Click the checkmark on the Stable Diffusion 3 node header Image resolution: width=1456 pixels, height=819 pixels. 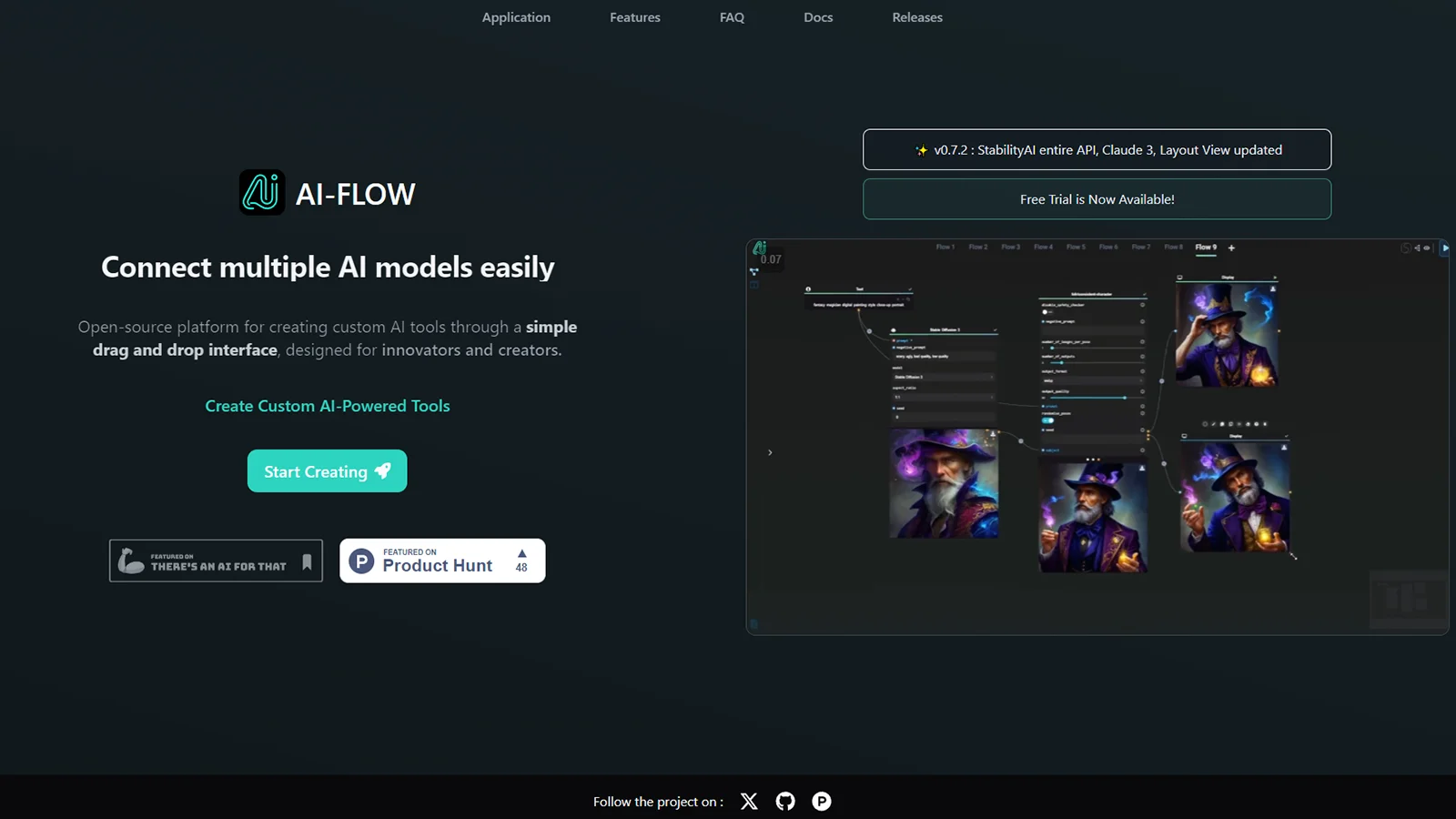tap(996, 330)
